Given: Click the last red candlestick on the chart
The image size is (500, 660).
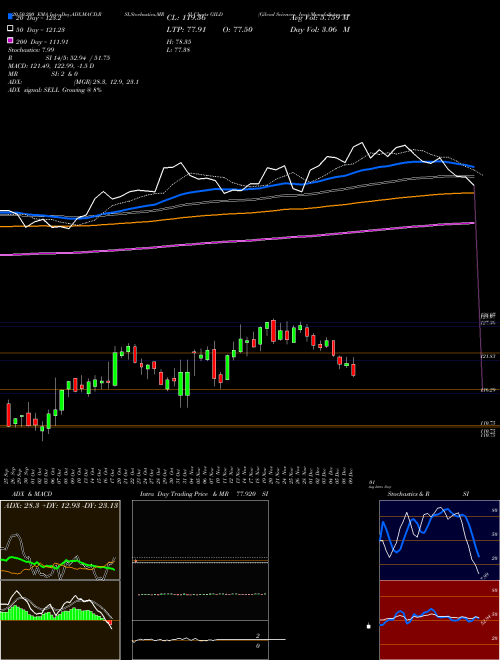Looking at the screenshot, I should [x=354, y=369].
